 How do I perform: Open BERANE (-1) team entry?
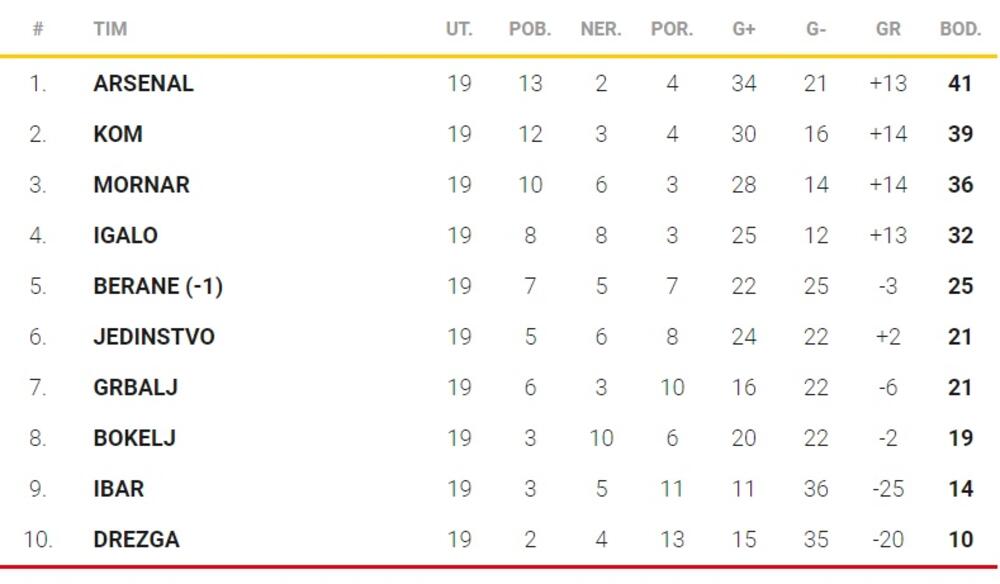pyautogui.click(x=157, y=286)
